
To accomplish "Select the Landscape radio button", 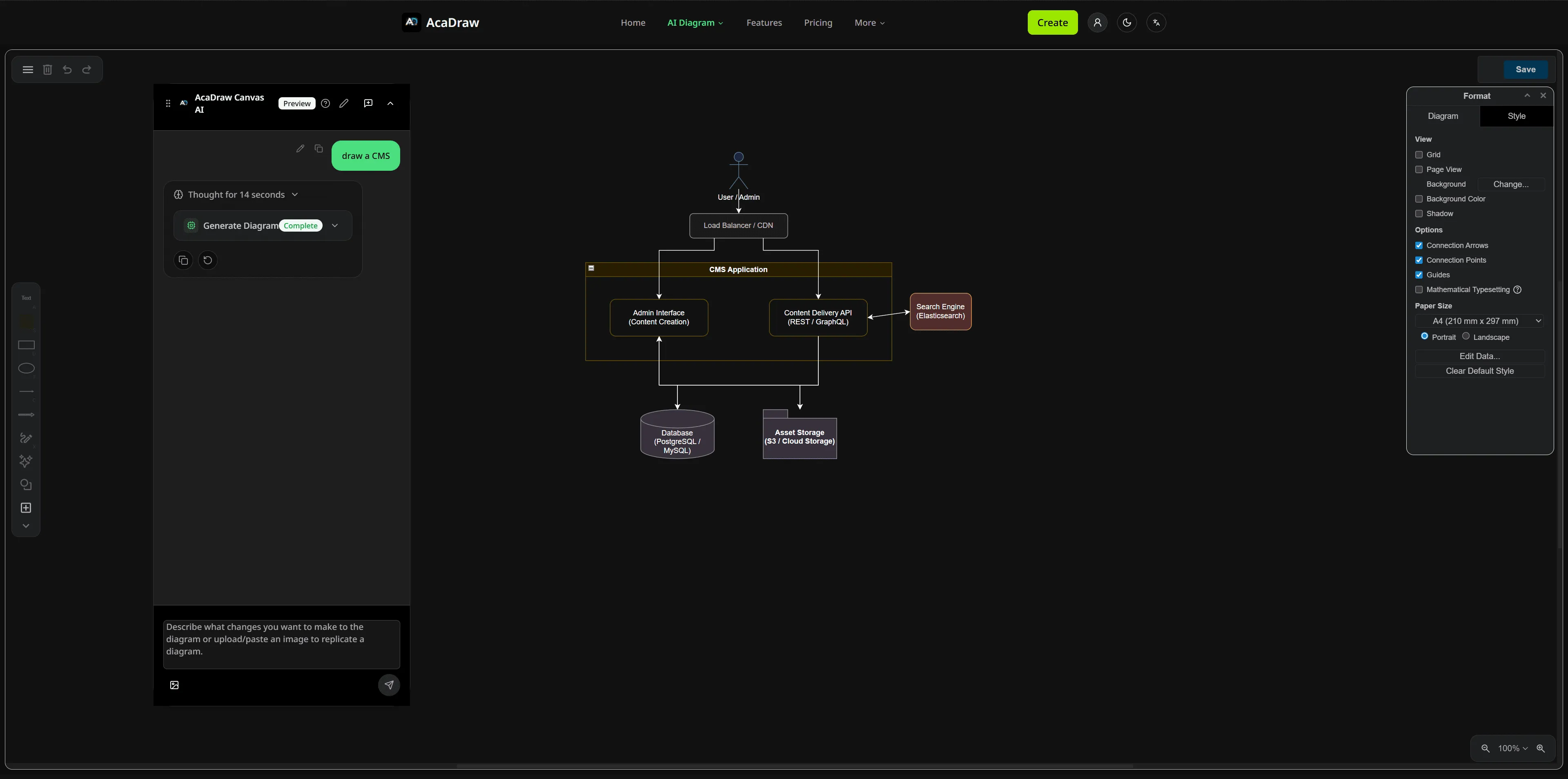I will point(1466,336).
